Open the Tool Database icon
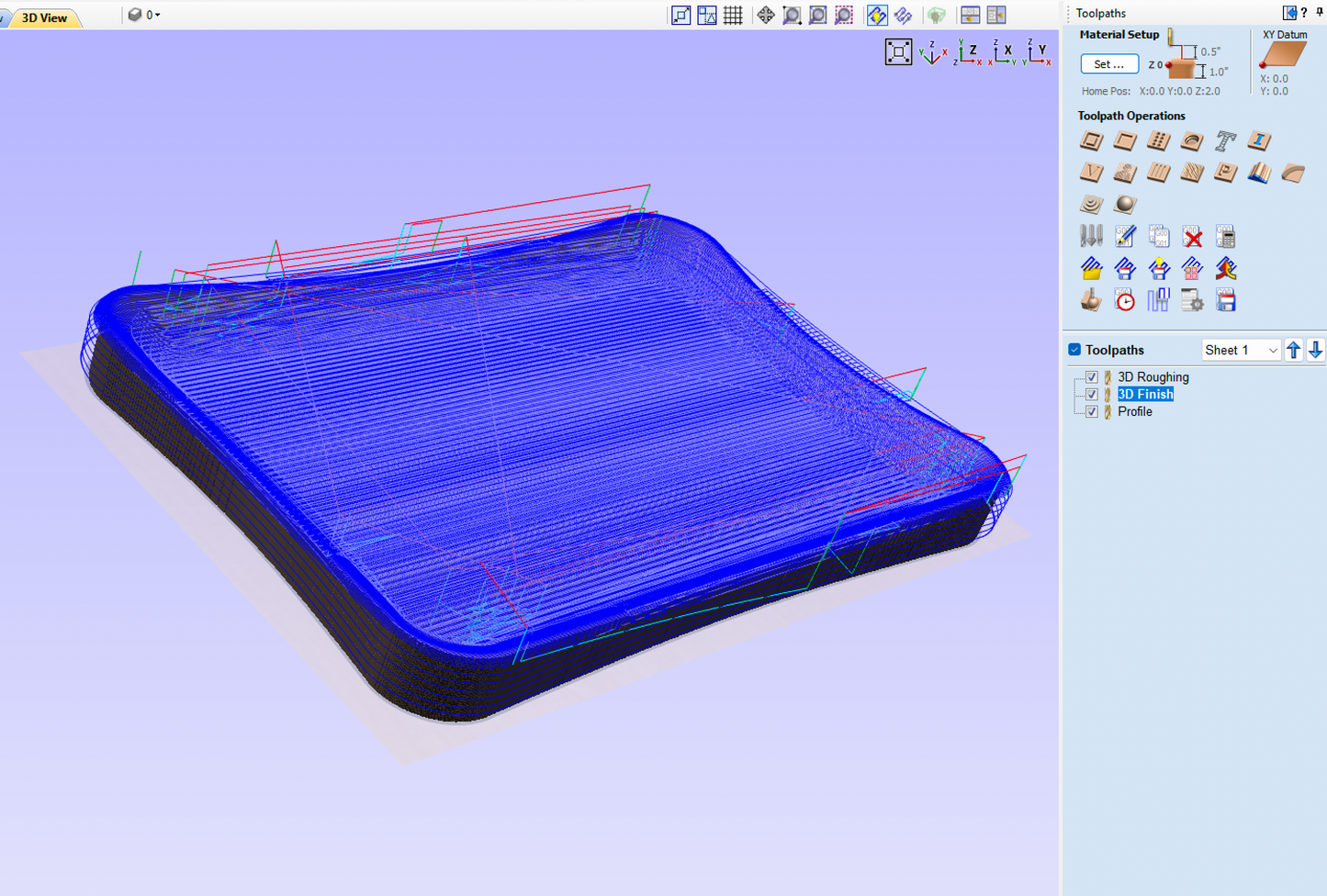Viewport: 1327px width, 896px height. (x=1091, y=236)
